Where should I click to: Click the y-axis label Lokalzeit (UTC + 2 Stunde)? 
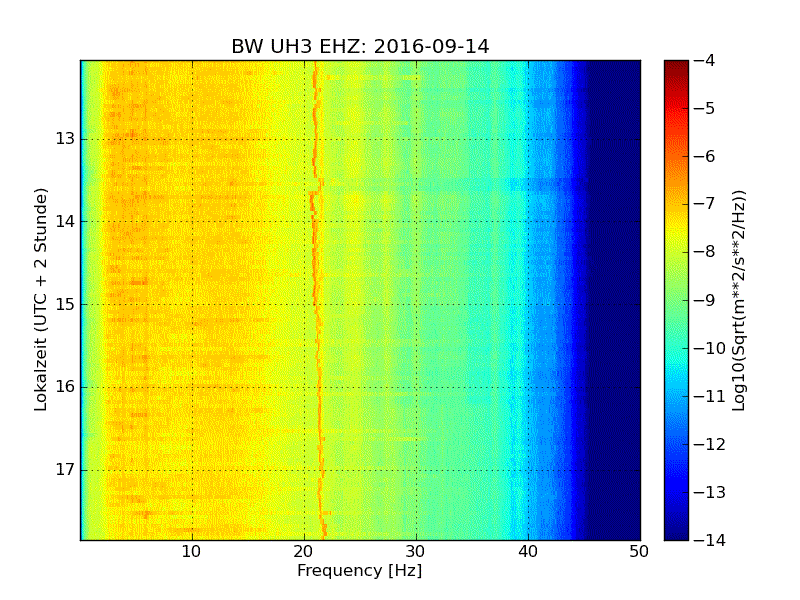pyautogui.click(x=41, y=300)
